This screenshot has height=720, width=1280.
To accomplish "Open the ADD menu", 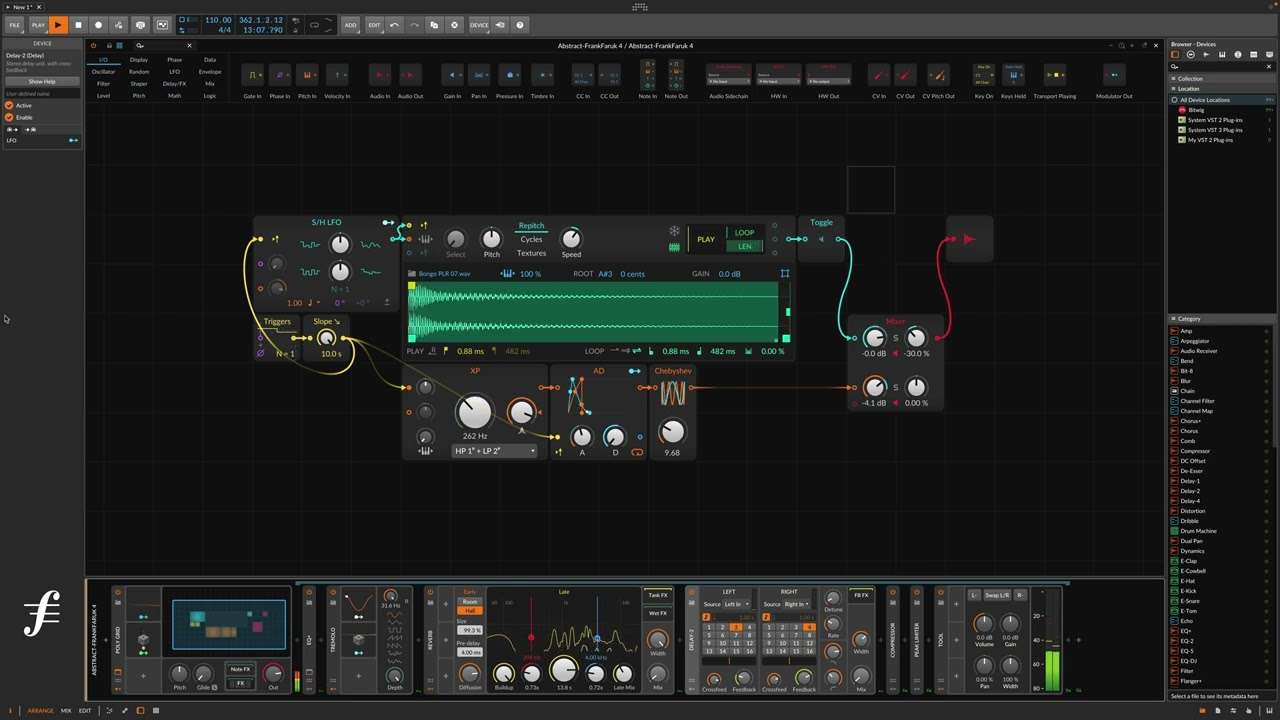I will [x=350, y=25].
